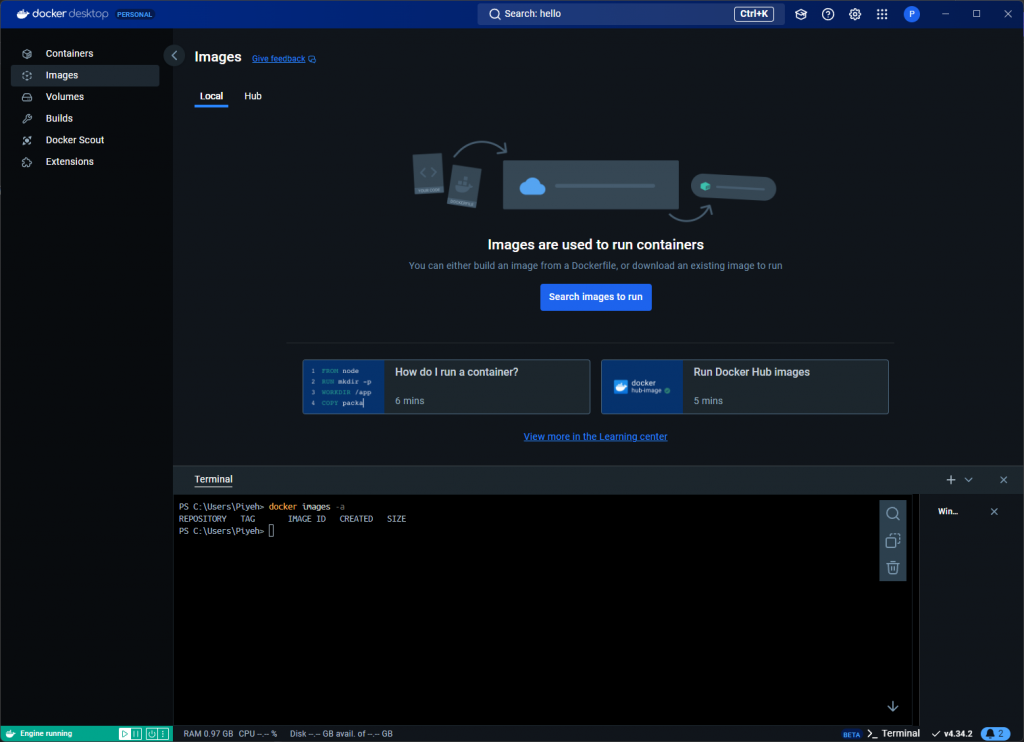This screenshot has height=742, width=1024.
Task: Open engine more options kebab menu
Action: (164, 734)
